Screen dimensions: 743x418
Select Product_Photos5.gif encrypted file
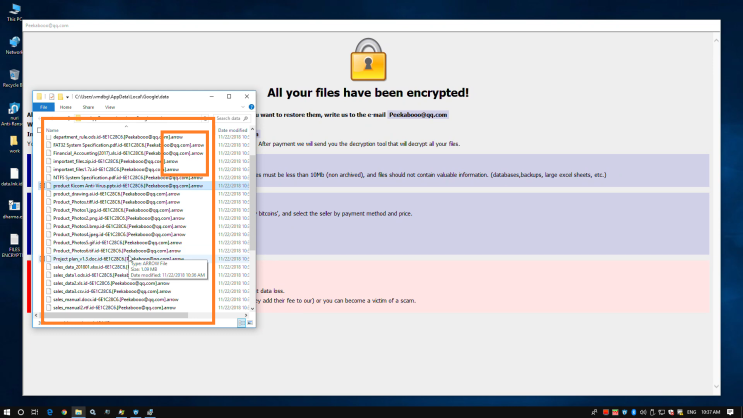point(117,243)
